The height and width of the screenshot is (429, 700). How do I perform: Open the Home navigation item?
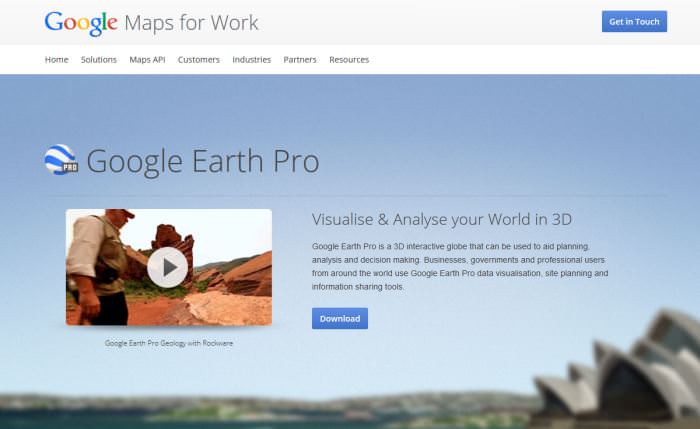click(56, 59)
